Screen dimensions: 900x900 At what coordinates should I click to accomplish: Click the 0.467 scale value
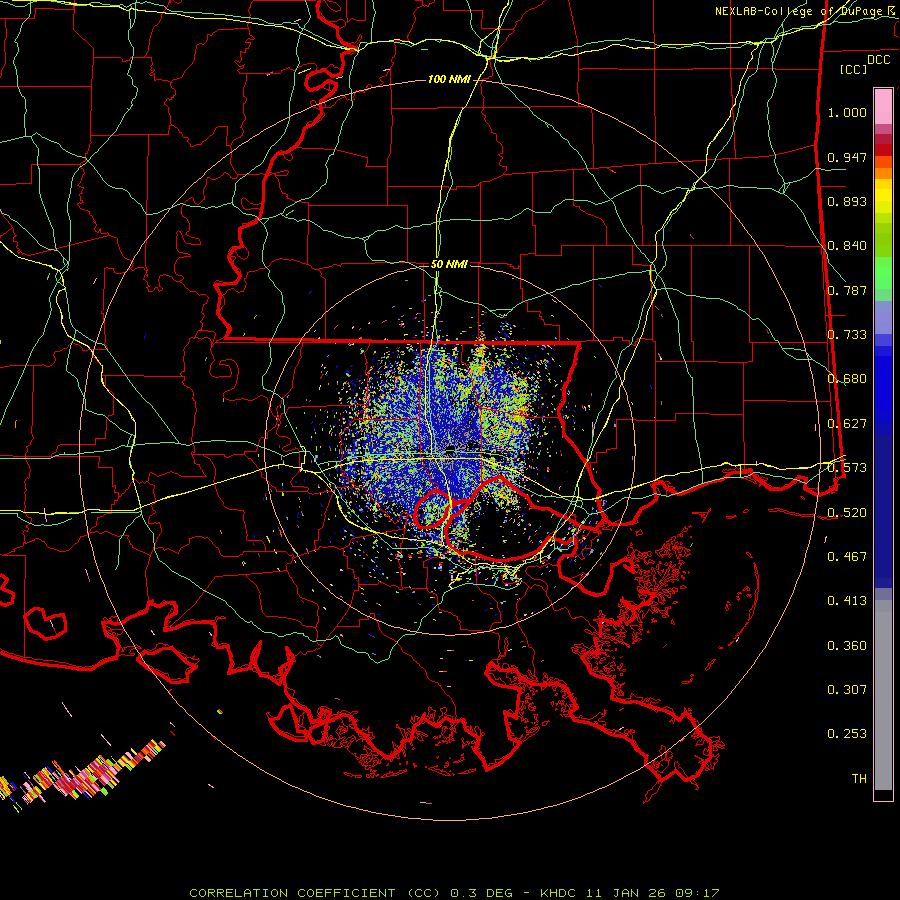[x=847, y=557]
